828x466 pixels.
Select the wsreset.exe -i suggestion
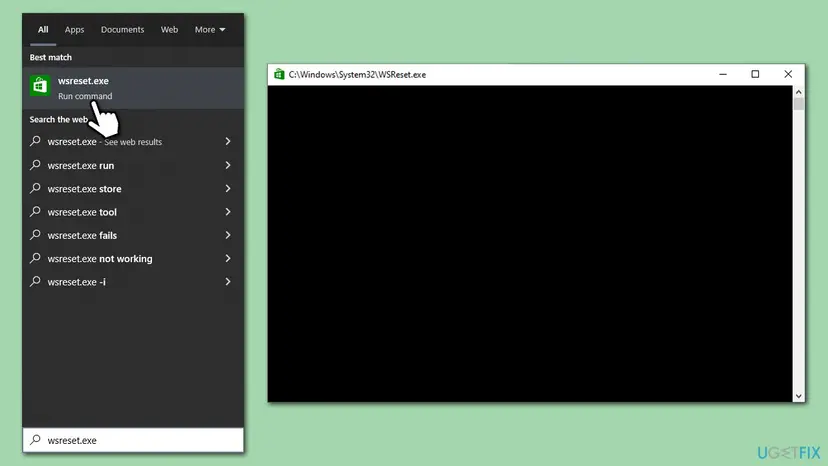(133, 282)
